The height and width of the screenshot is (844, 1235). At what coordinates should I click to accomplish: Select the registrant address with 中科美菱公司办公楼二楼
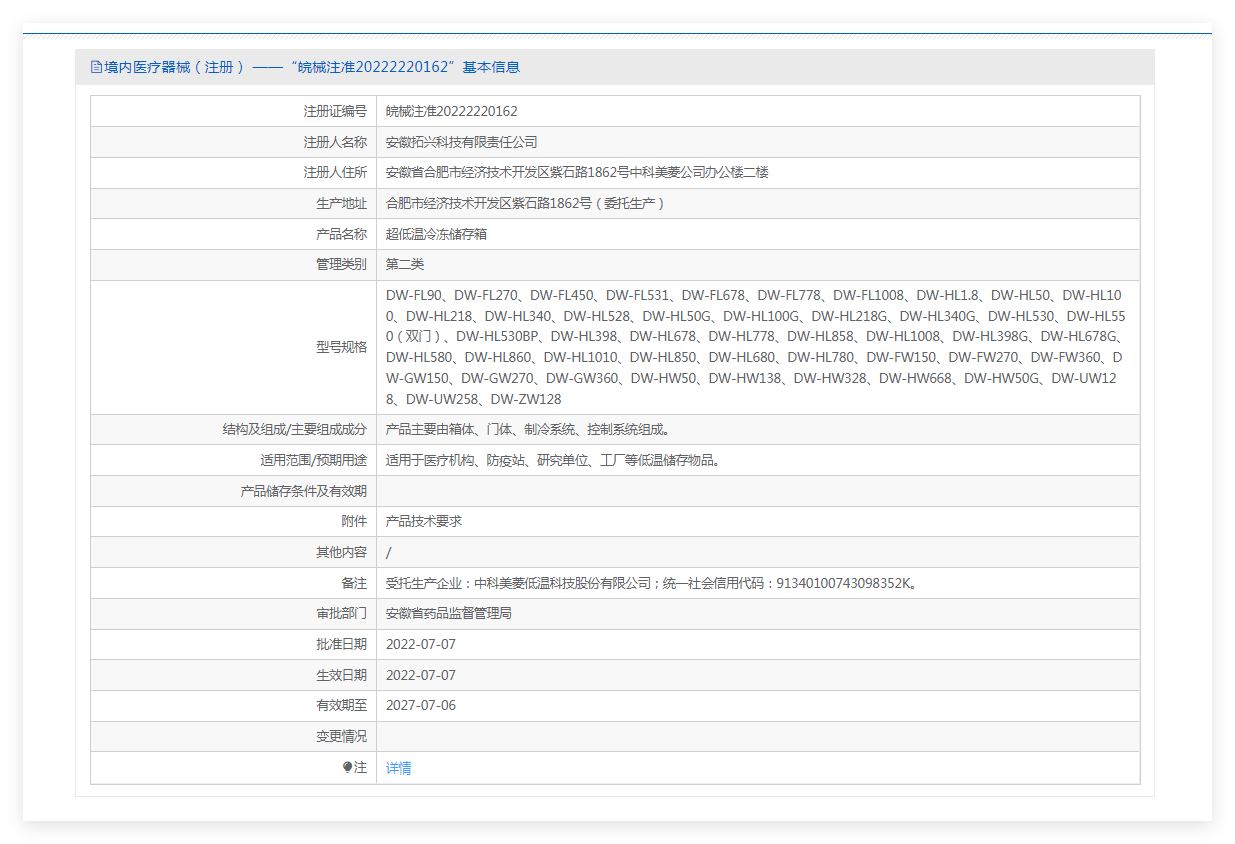click(577, 172)
